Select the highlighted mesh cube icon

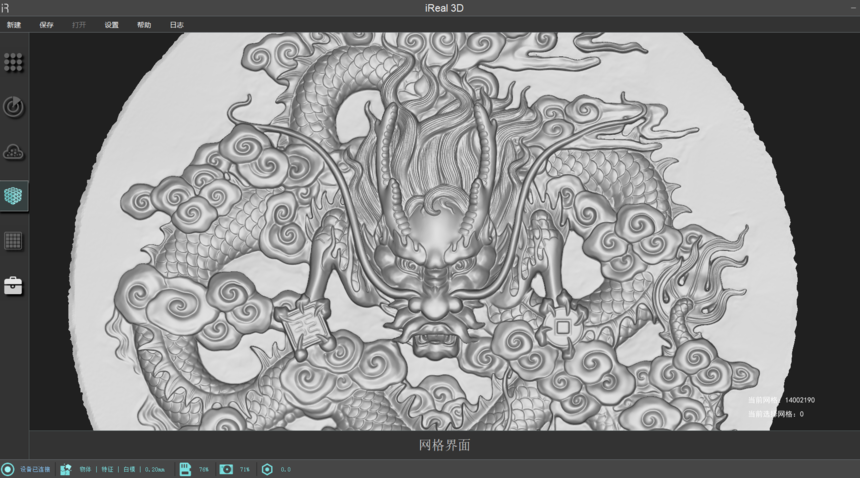pos(13,196)
